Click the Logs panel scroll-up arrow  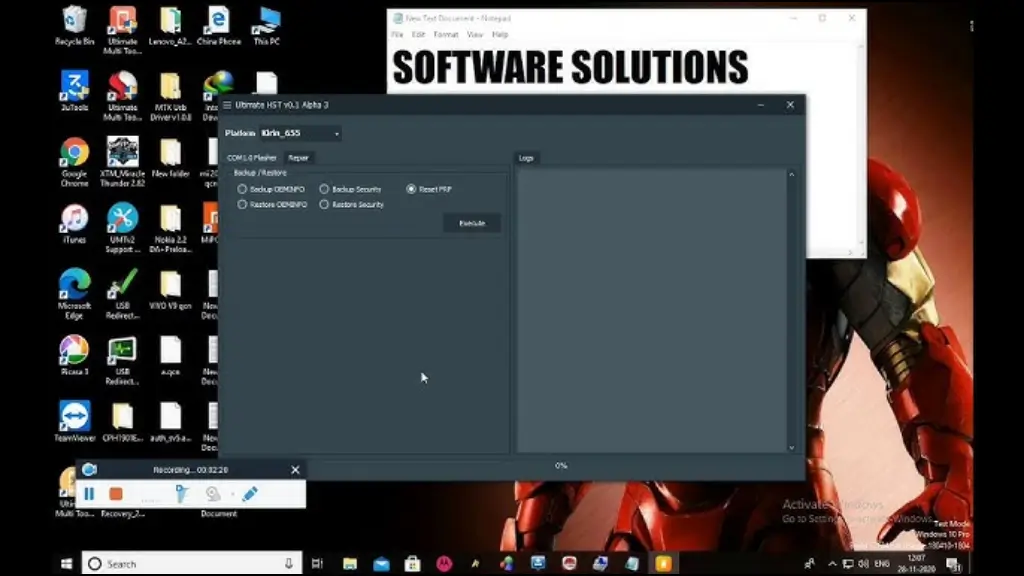pyautogui.click(x=792, y=174)
